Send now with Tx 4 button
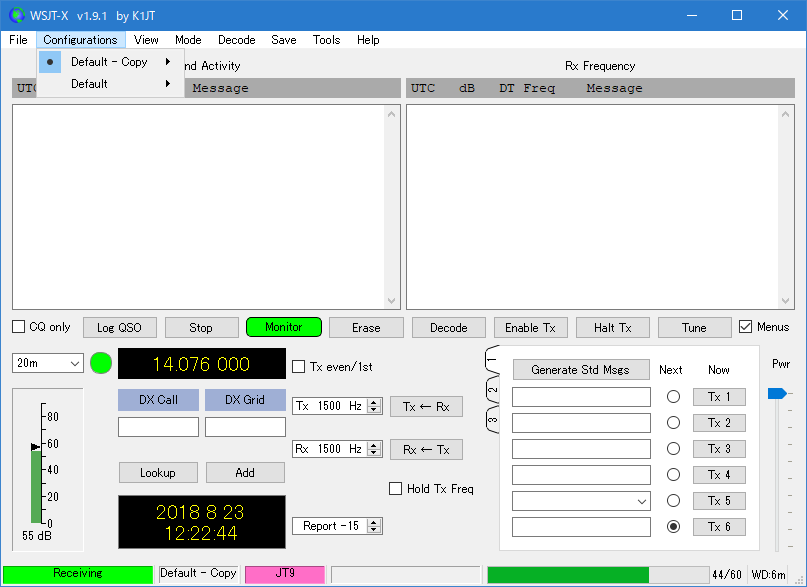The height and width of the screenshot is (587, 807). (x=719, y=475)
